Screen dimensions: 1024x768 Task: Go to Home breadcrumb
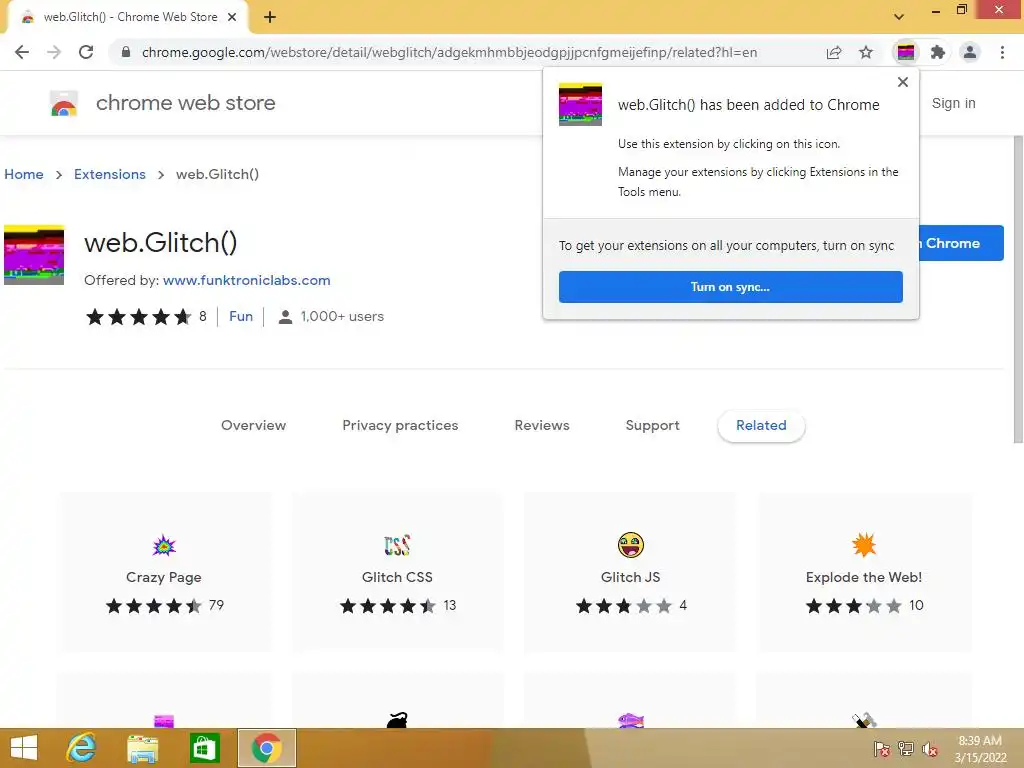click(24, 174)
